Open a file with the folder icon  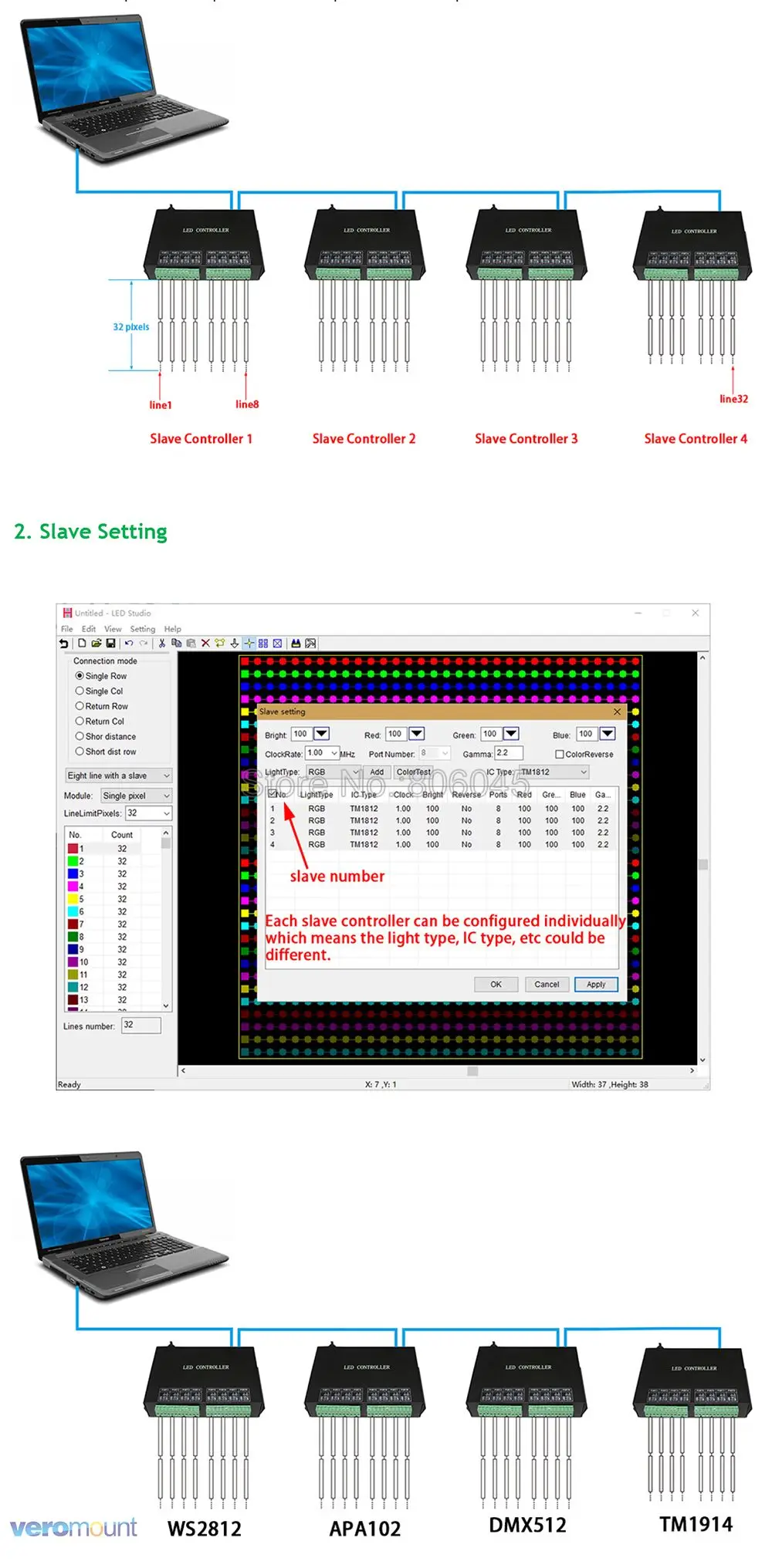point(96,643)
